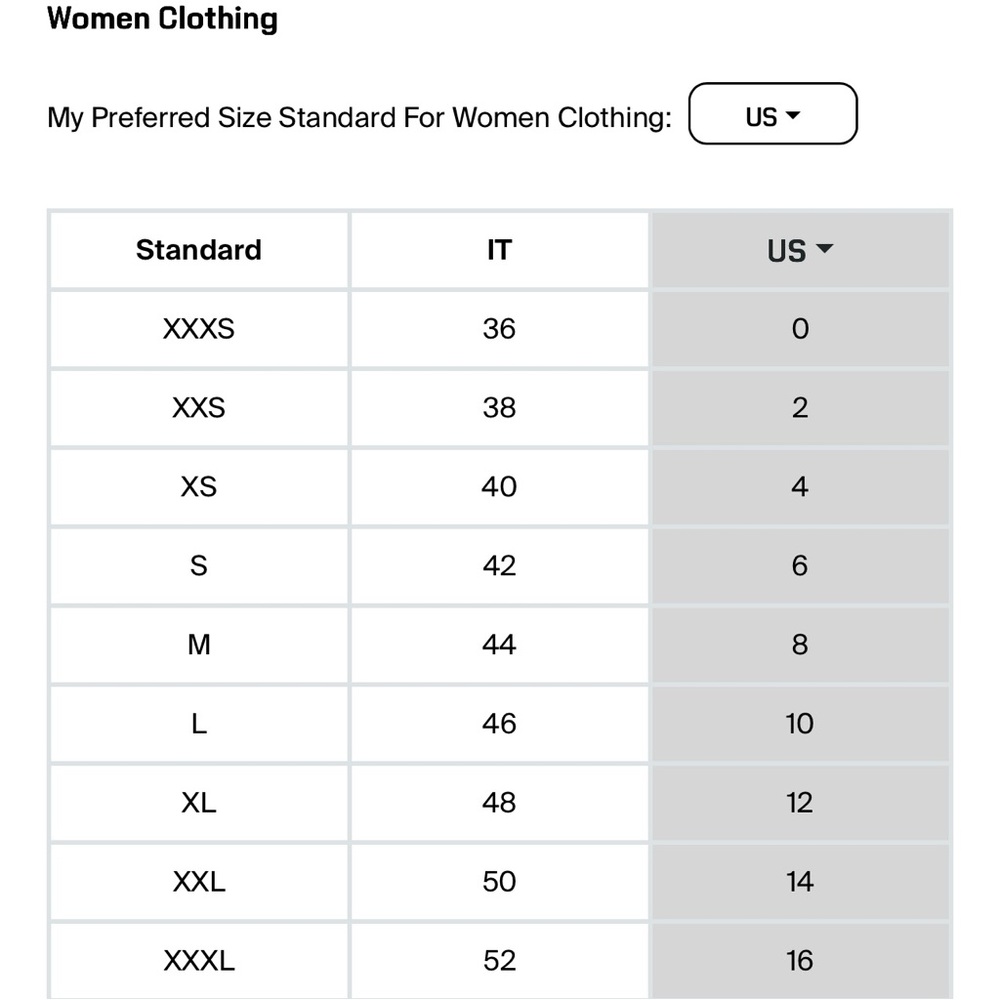Screen dimensions: 1000x1000
Task: Choose US size 0 cell
Action: [800, 329]
